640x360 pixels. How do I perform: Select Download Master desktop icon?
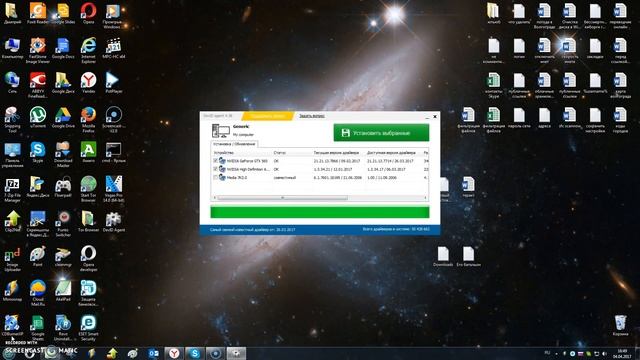pyautogui.click(x=63, y=154)
